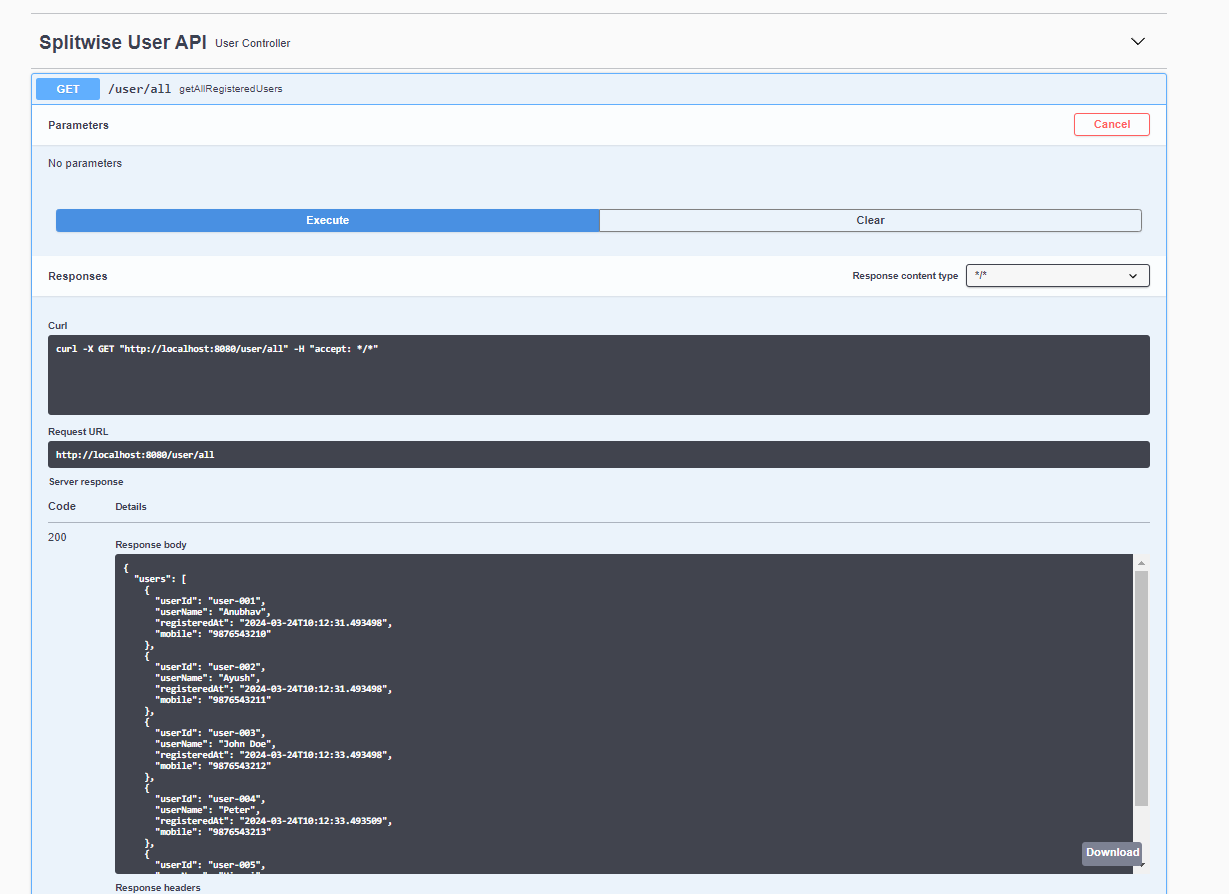Click the Response headers label
Viewport: 1229px width, 894px height.
coord(158,888)
